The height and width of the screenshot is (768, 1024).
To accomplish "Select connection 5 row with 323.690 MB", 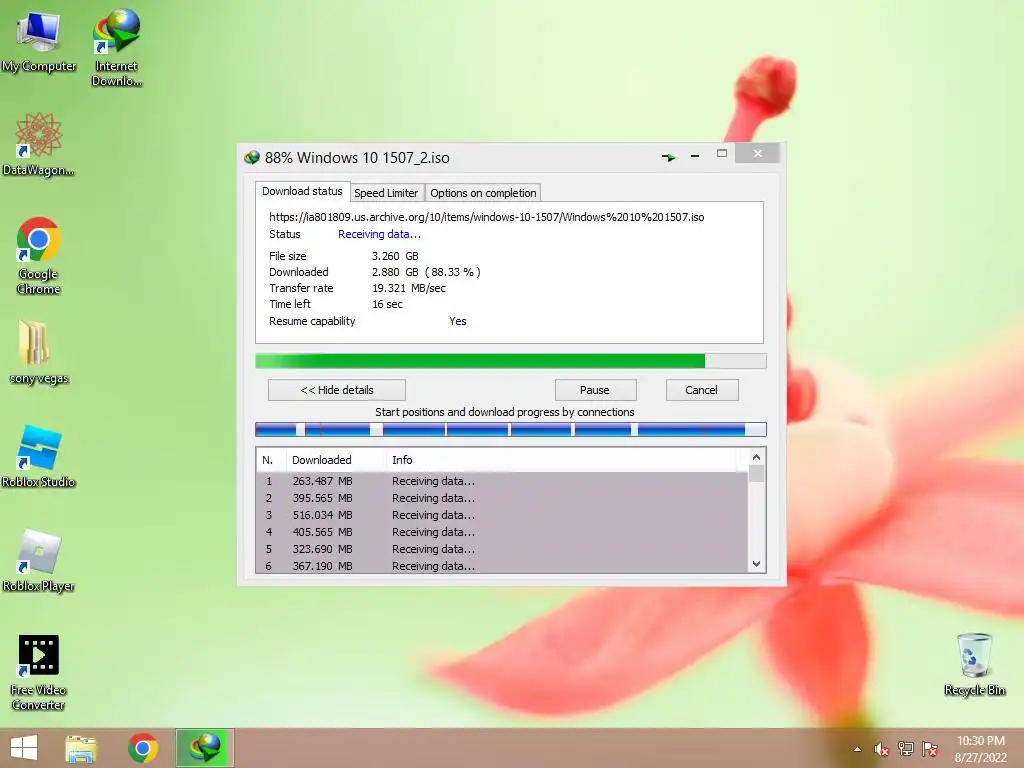I will 502,549.
